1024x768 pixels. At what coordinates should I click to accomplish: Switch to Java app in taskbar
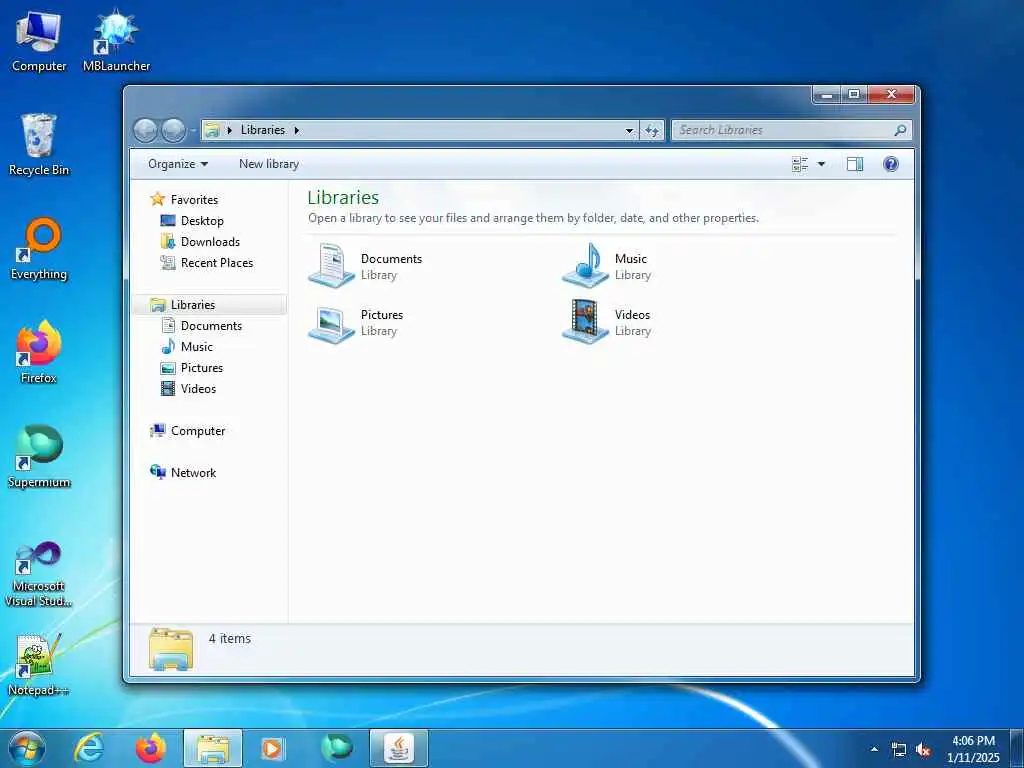(398, 748)
